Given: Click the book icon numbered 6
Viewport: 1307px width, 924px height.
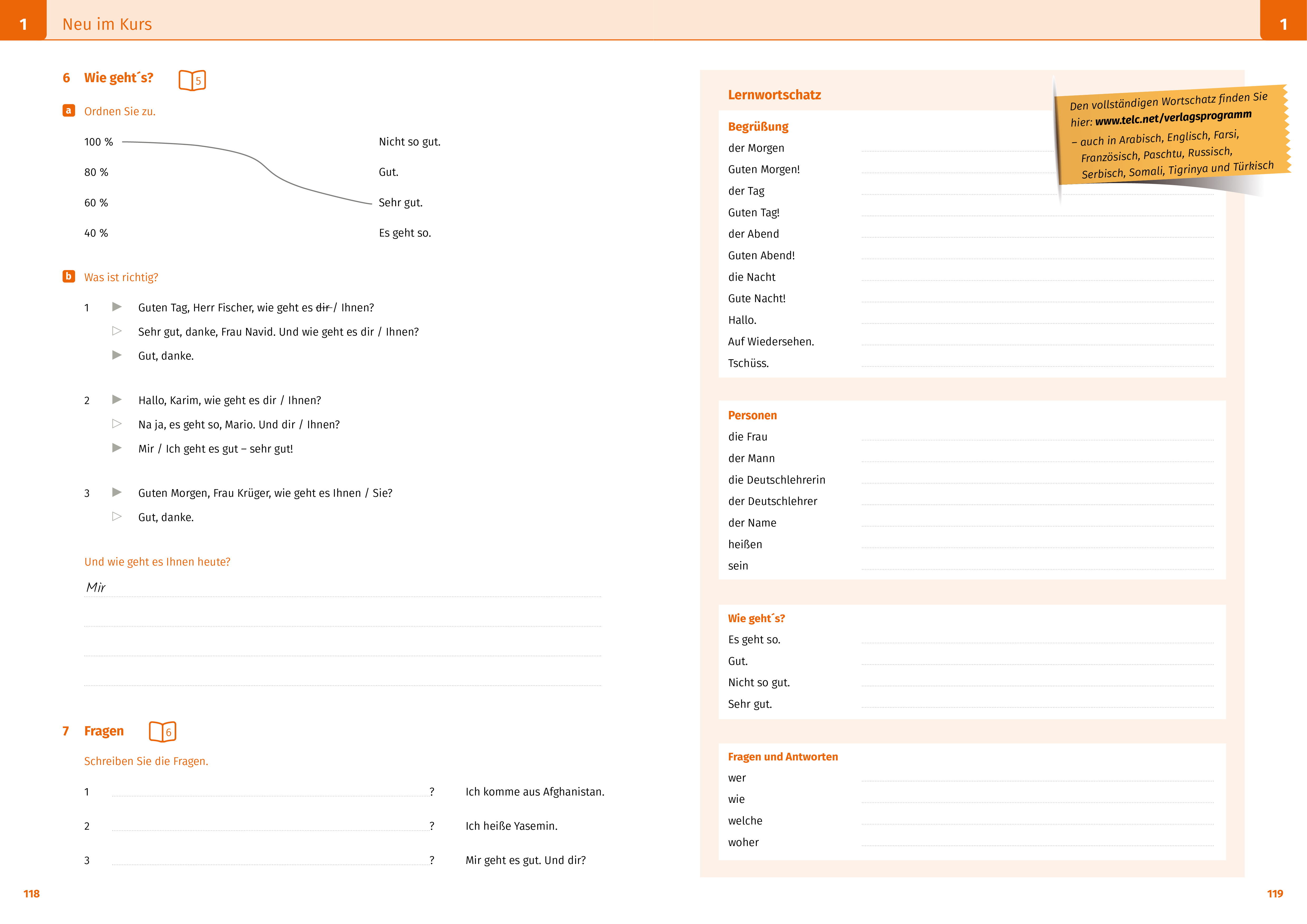Looking at the screenshot, I should click(162, 732).
